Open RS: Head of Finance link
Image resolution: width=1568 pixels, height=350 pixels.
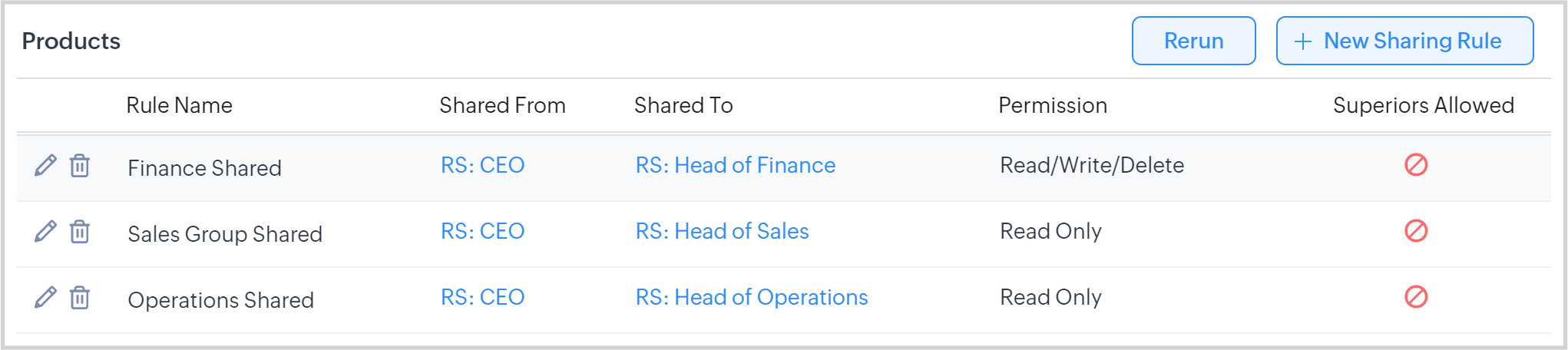(x=735, y=165)
